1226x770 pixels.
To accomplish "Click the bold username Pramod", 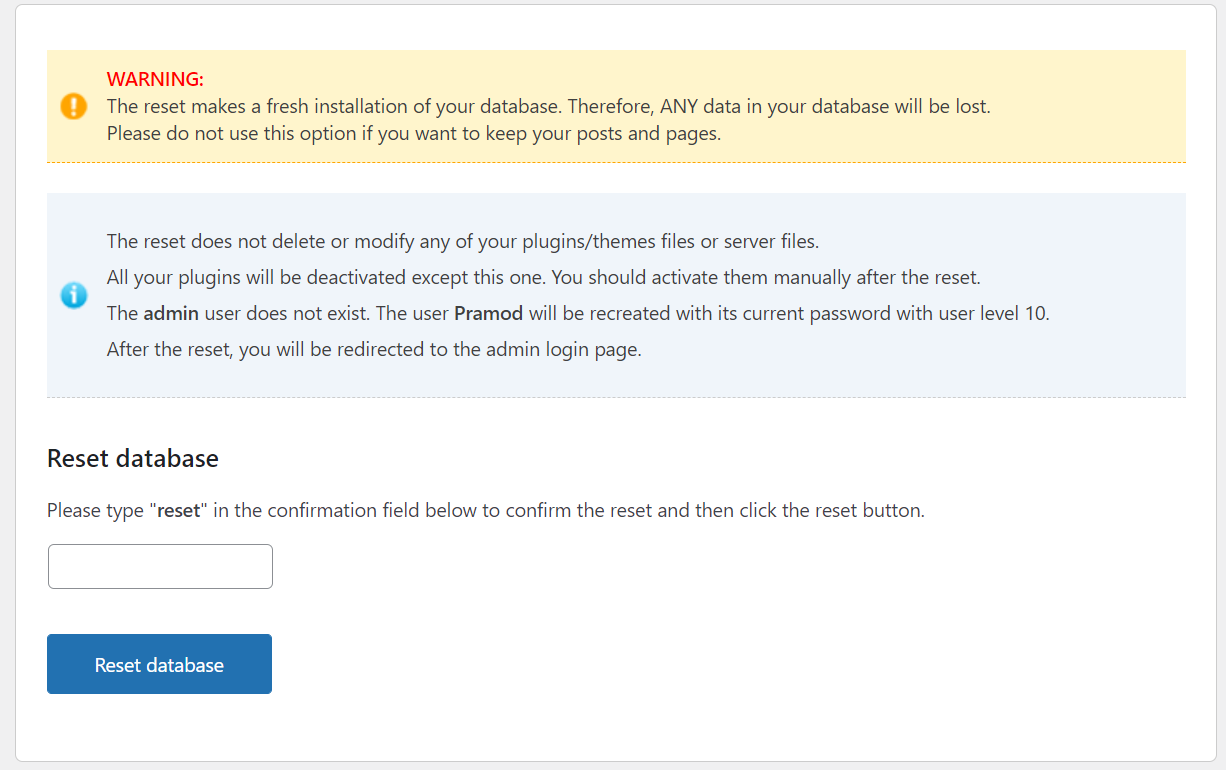I will point(488,313).
